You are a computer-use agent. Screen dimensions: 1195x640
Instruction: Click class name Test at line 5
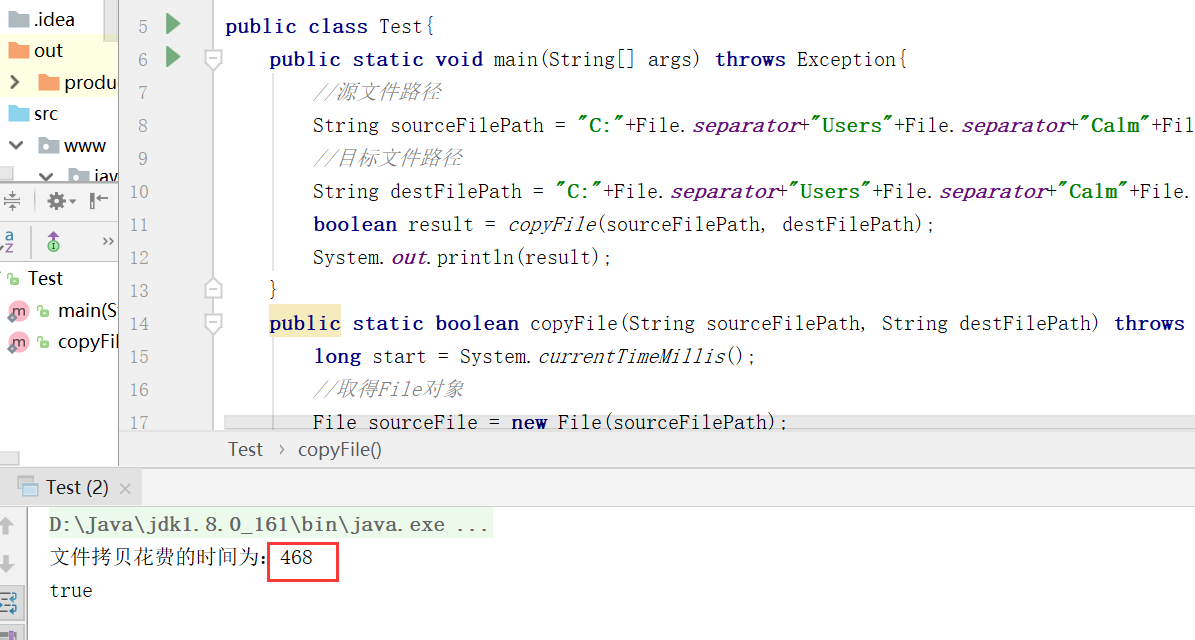(401, 27)
